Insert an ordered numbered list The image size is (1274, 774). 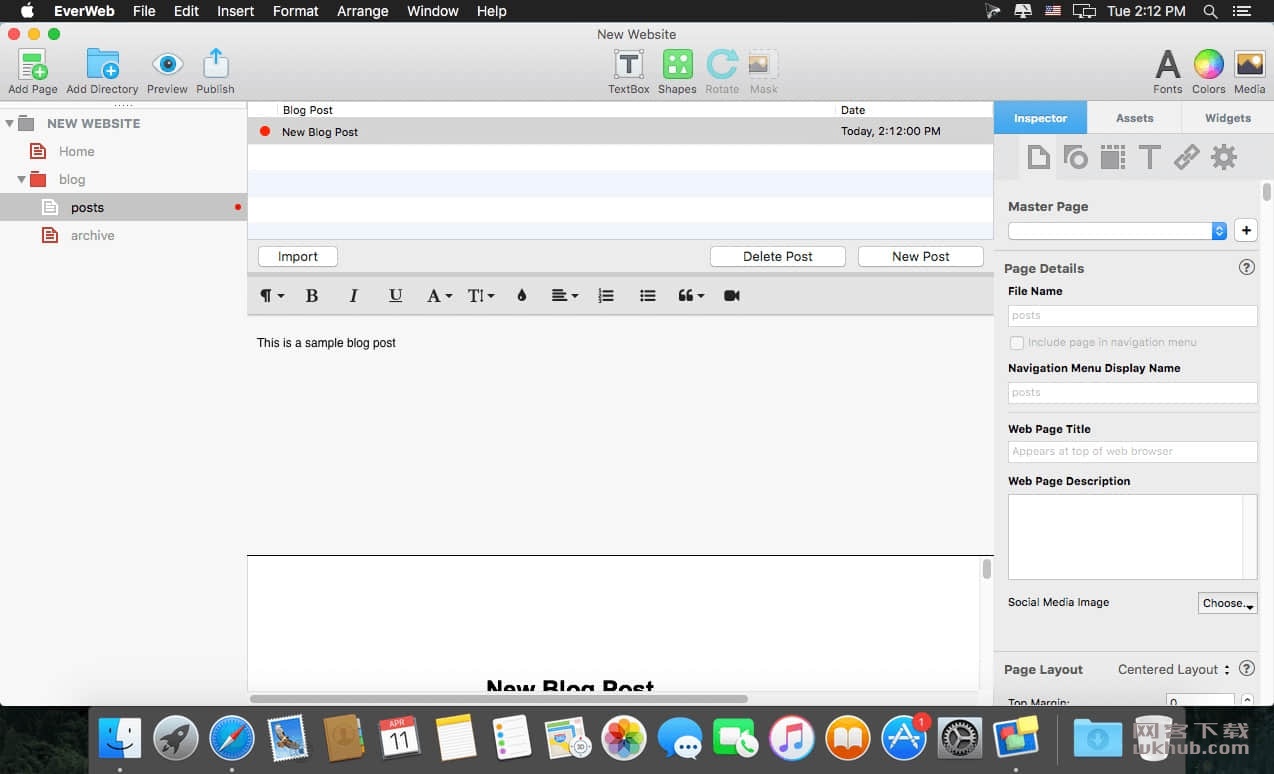pyautogui.click(x=606, y=296)
